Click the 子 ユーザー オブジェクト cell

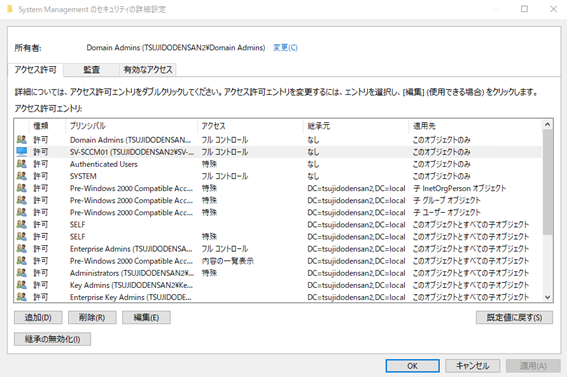(447, 213)
